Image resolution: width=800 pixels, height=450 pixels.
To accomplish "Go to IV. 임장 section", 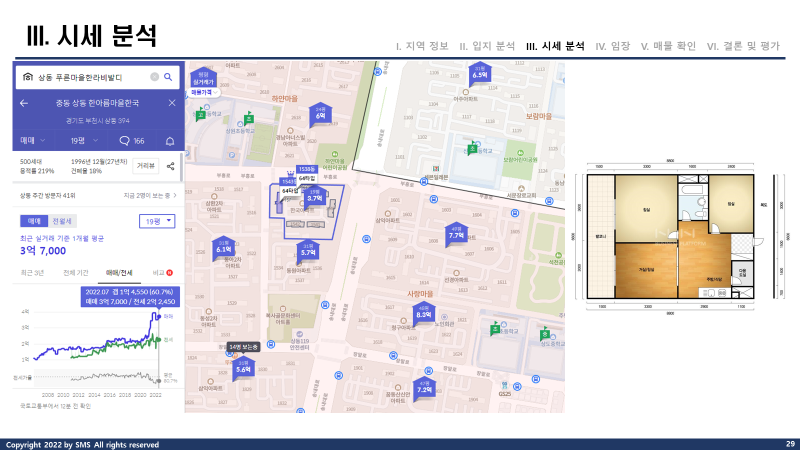I will tap(613, 46).
